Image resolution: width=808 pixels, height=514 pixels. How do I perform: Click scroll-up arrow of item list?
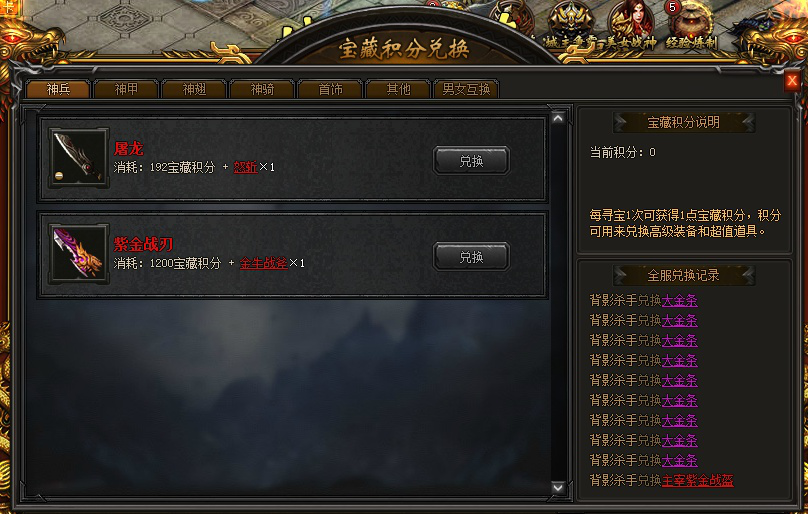tap(558, 118)
